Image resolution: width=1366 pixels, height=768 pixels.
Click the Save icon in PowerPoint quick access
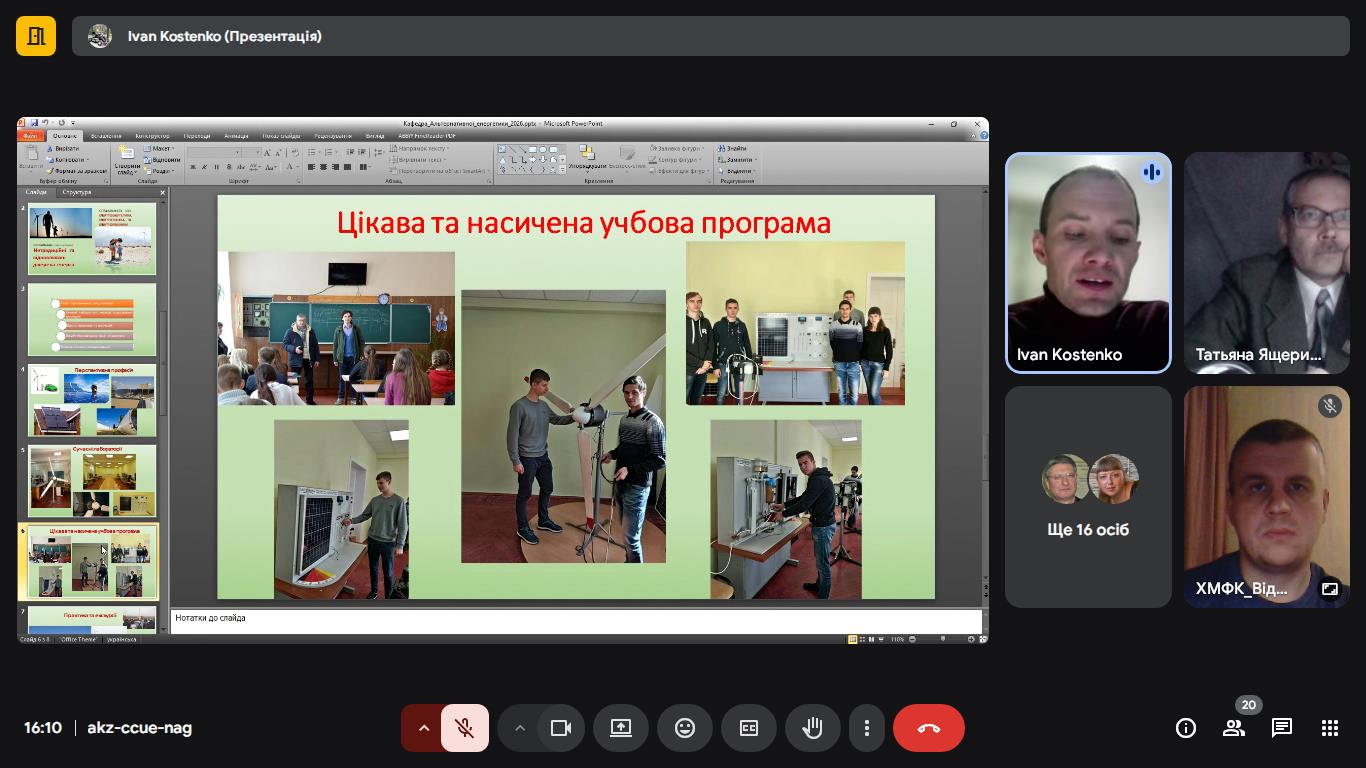pyautogui.click(x=33, y=123)
